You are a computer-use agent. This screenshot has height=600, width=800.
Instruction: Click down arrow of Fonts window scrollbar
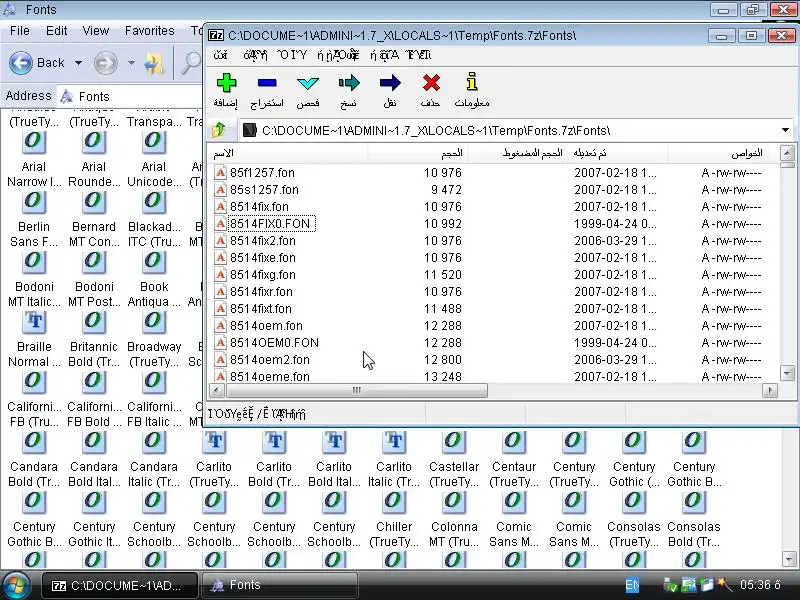click(x=789, y=559)
